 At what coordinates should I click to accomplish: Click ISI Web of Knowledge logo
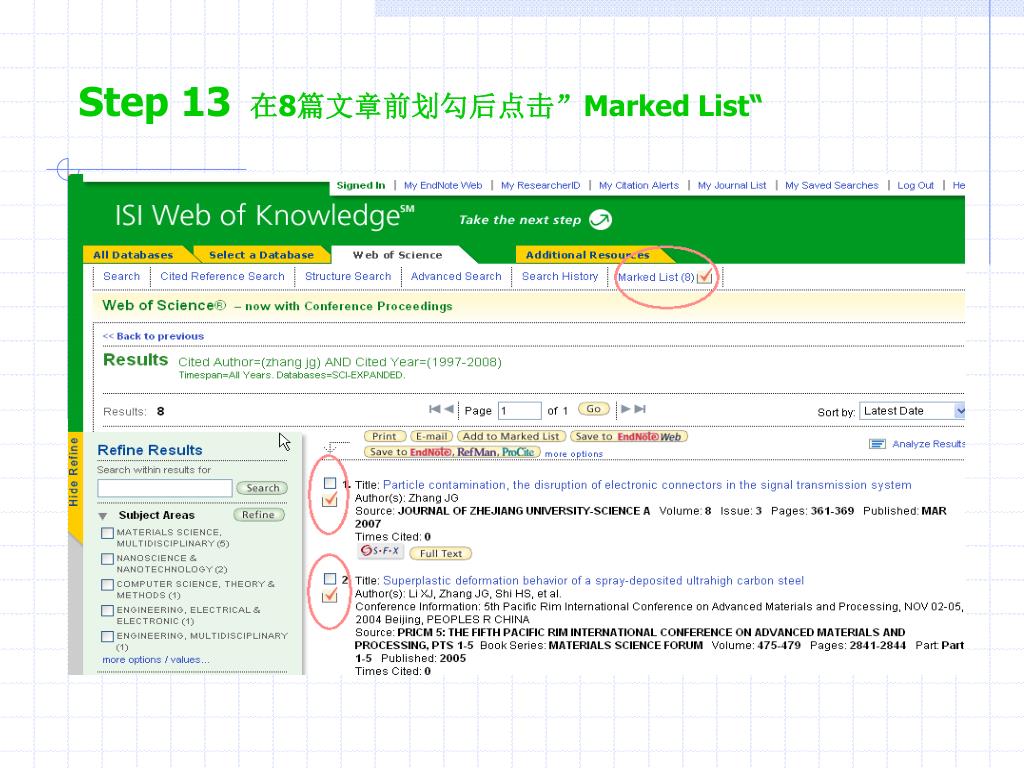click(264, 216)
